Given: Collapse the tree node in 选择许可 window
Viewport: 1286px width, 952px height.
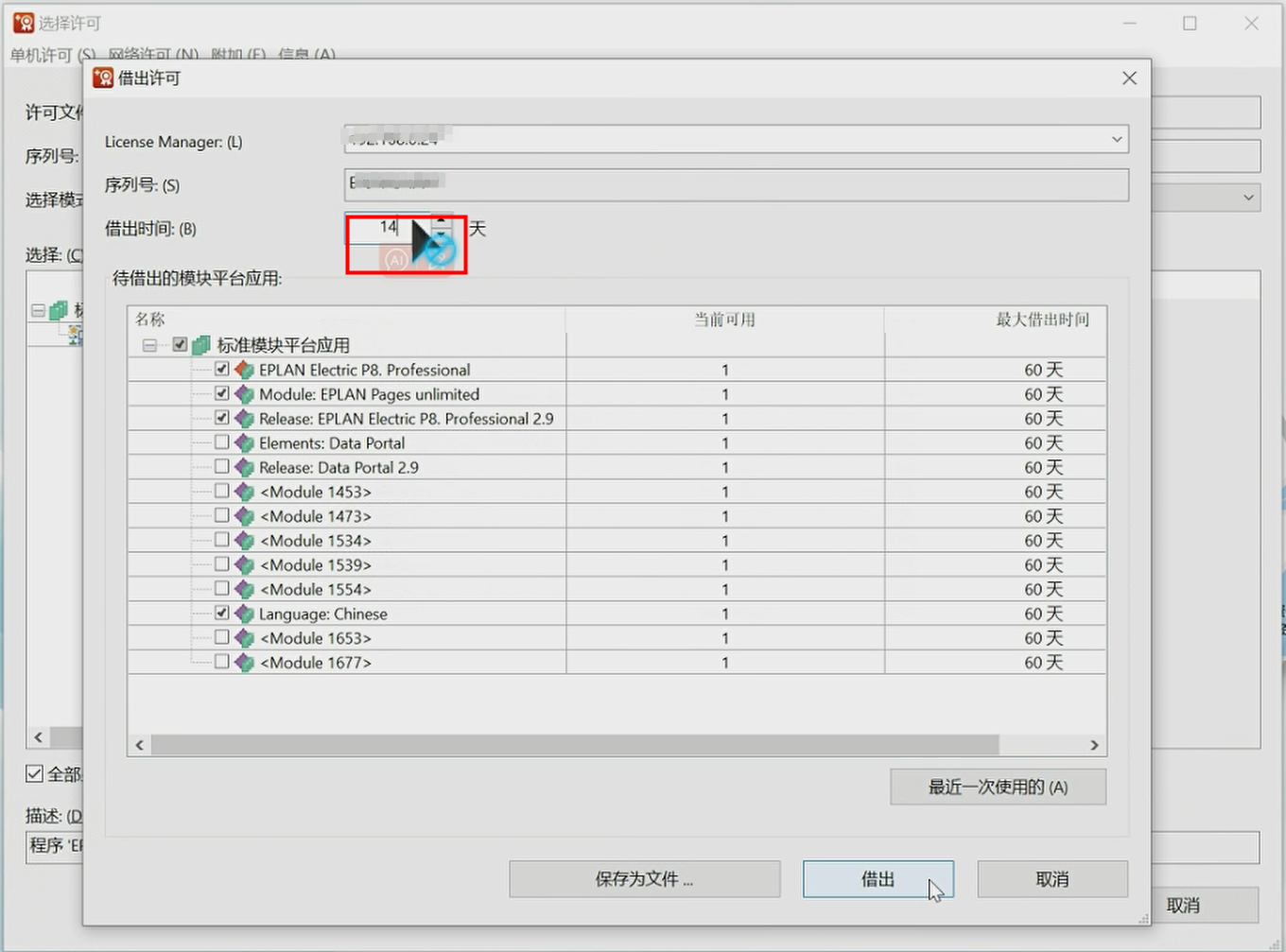Looking at the screenshot, I should [38, 310].
